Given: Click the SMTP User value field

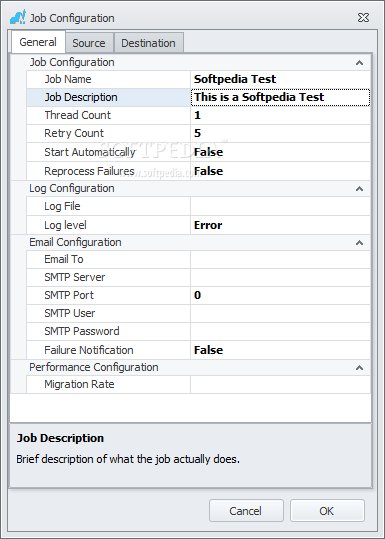Looking at the screenshot, I should coord(280,313).
